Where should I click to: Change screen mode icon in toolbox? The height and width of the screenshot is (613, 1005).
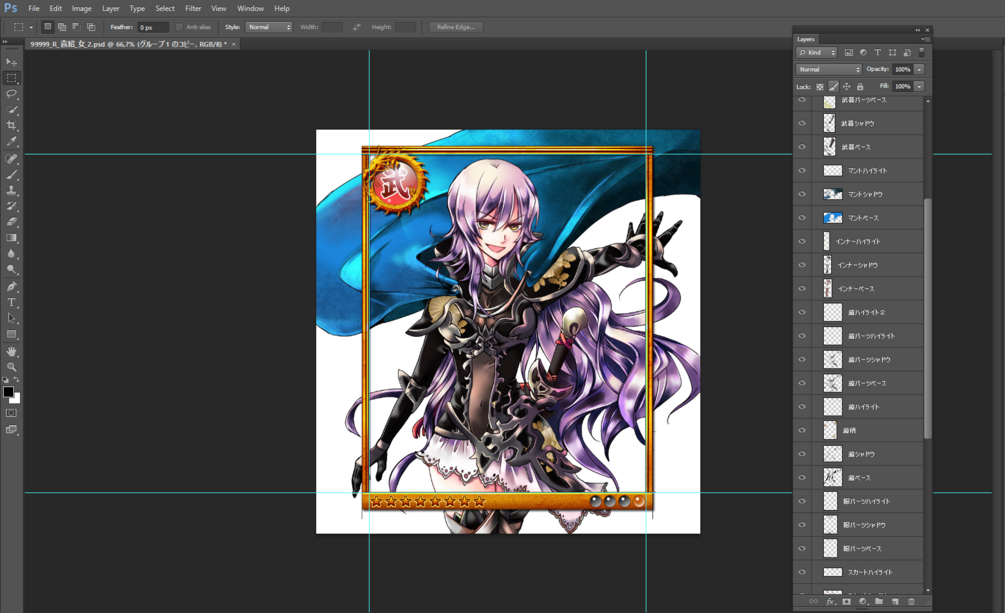pyautogui.click(x=12, y=430)
